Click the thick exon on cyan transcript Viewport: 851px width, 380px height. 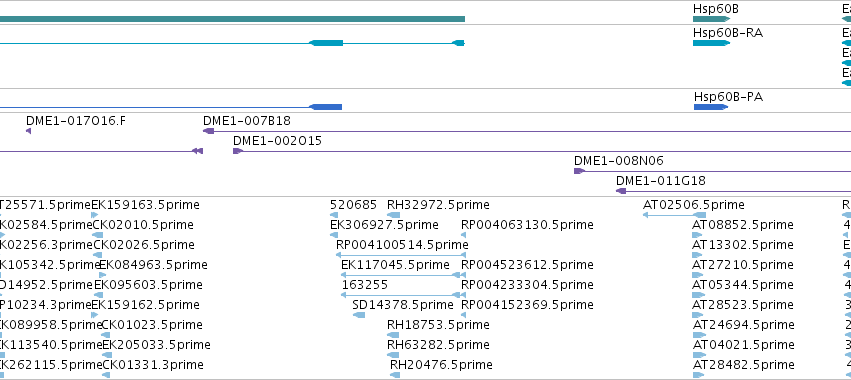[326, 43]
